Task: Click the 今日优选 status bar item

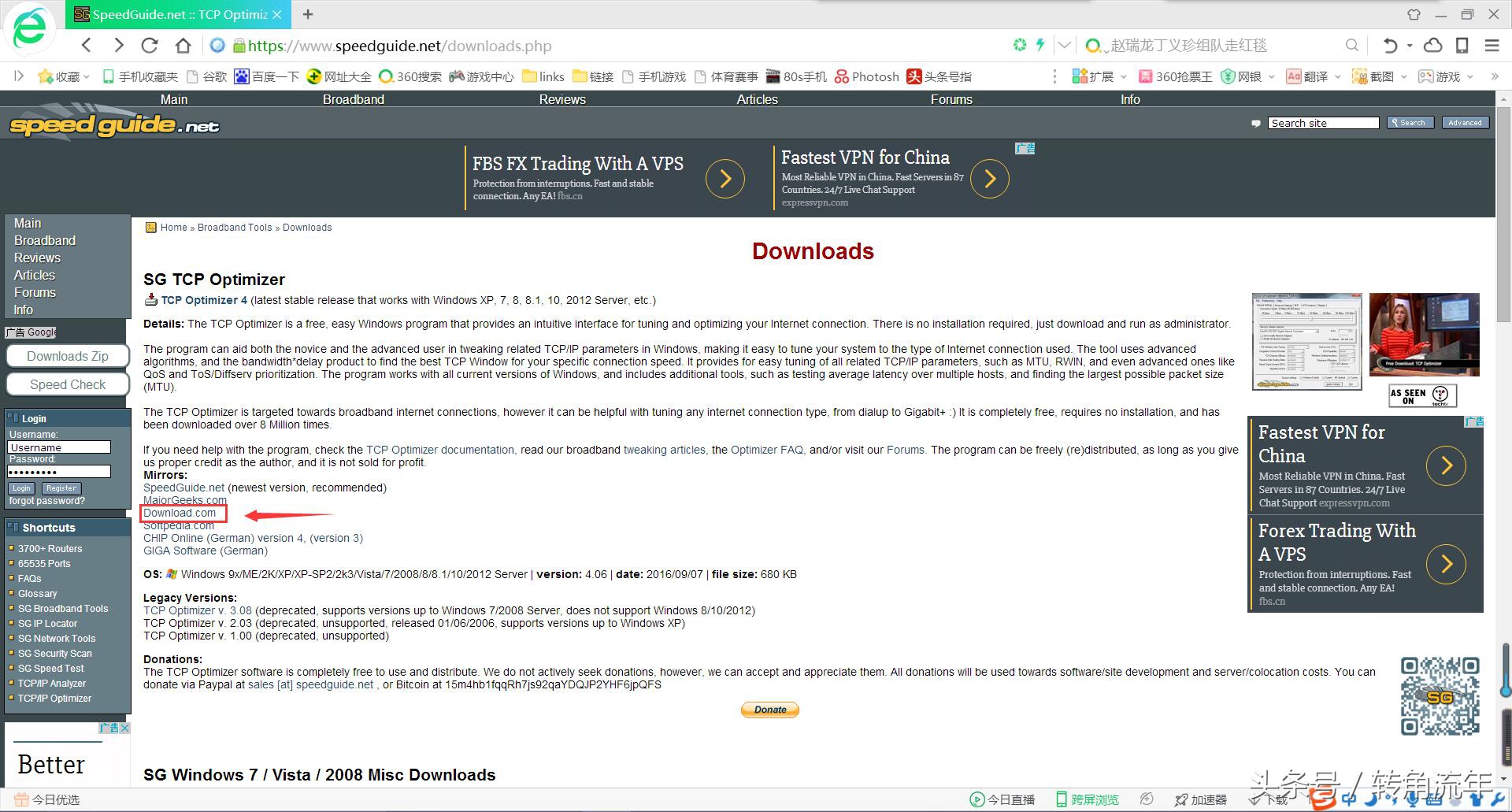Action: tap(46, 799)
